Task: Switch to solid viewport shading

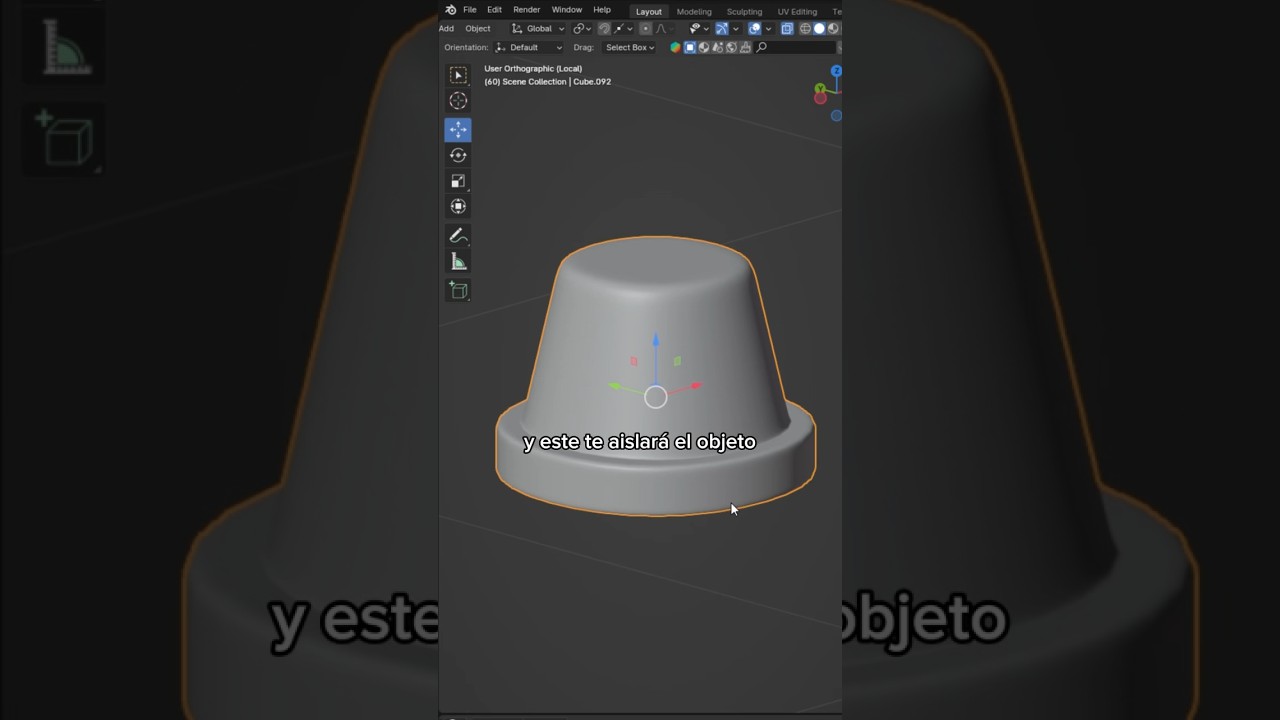Action: click(x=819, y=29)
